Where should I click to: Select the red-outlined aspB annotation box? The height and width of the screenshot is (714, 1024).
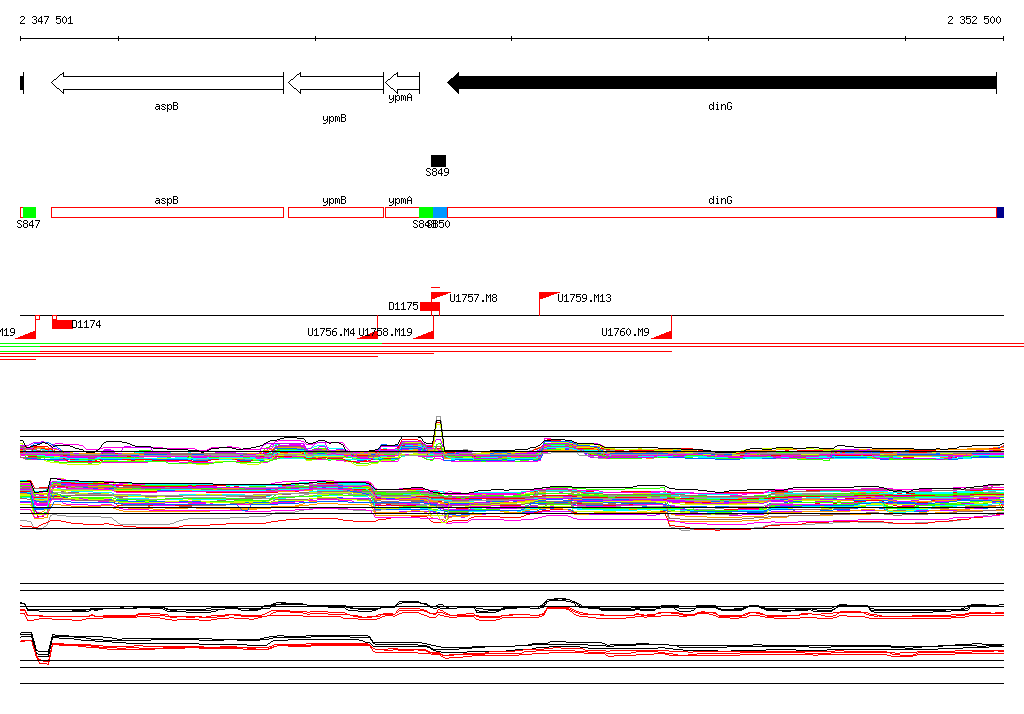(167, 212)
